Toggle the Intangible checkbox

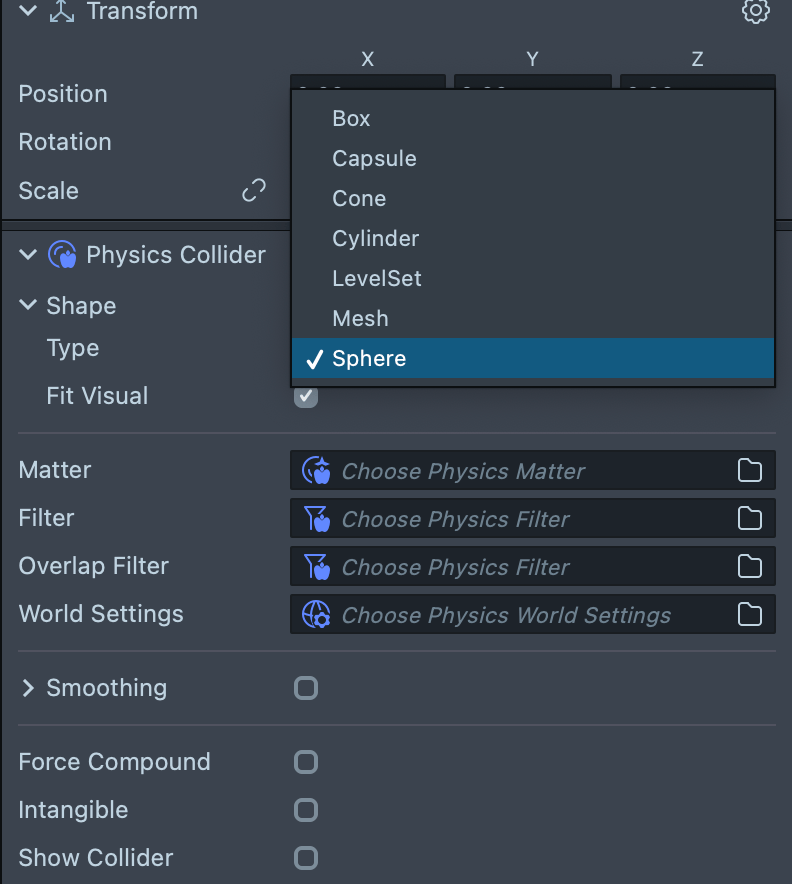pyautogui.click(x=306, y=810)
